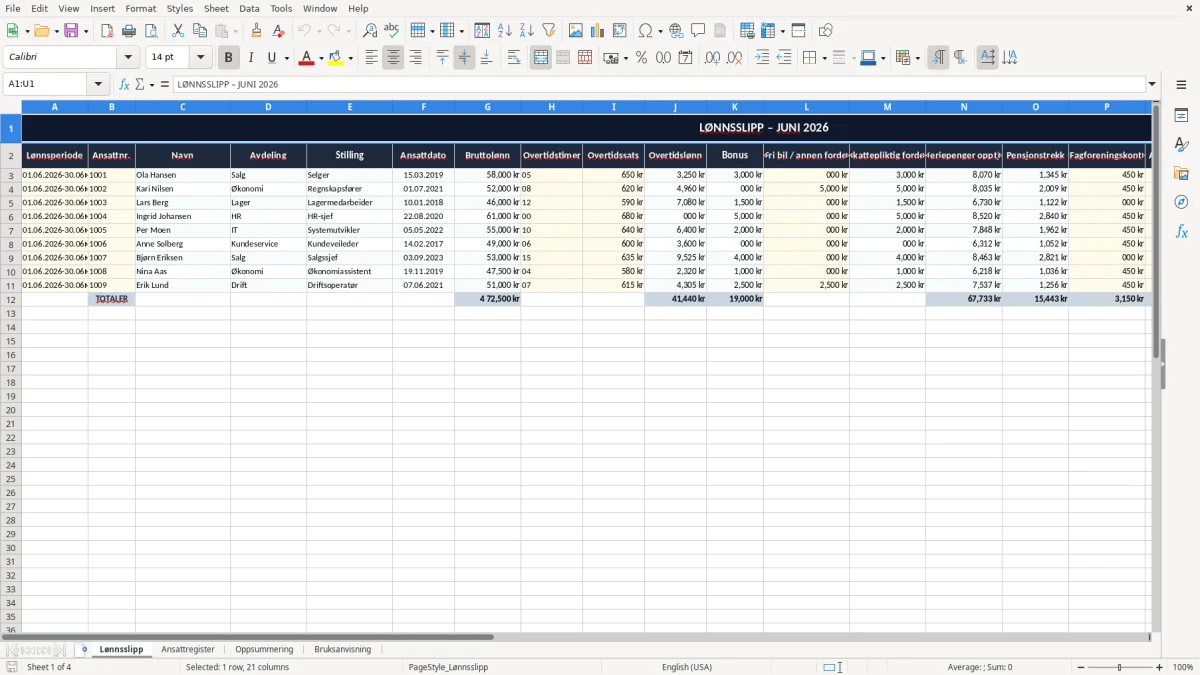Insert a comment

tap(698, 31)
